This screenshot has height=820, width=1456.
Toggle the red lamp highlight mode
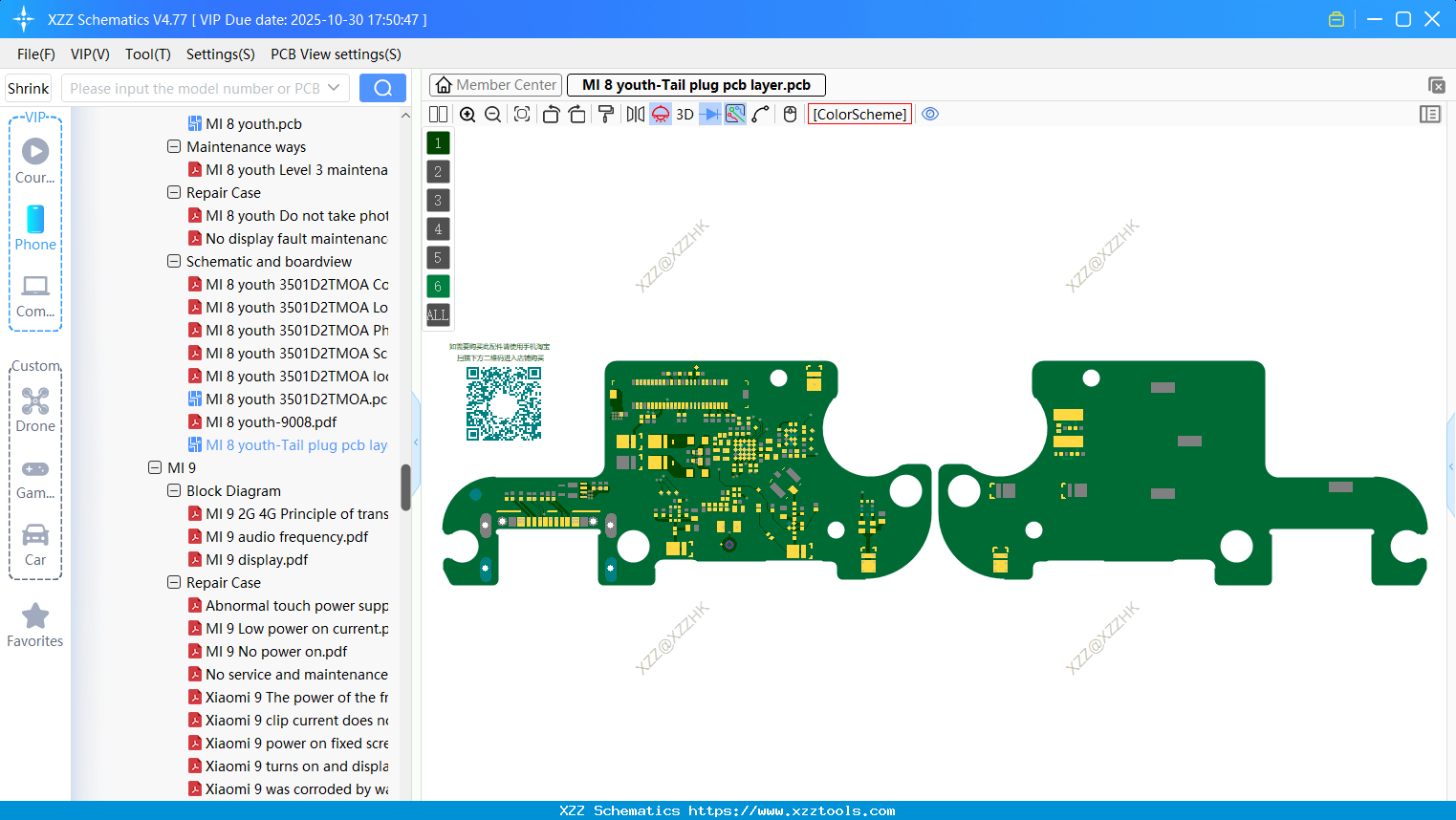point(660,114)
